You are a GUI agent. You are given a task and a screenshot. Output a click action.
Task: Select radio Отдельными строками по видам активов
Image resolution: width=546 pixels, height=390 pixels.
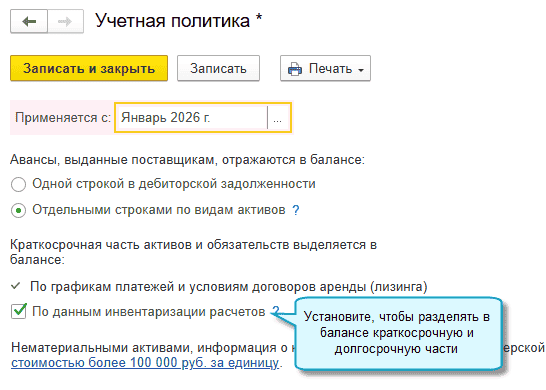(x=18, y=210)
